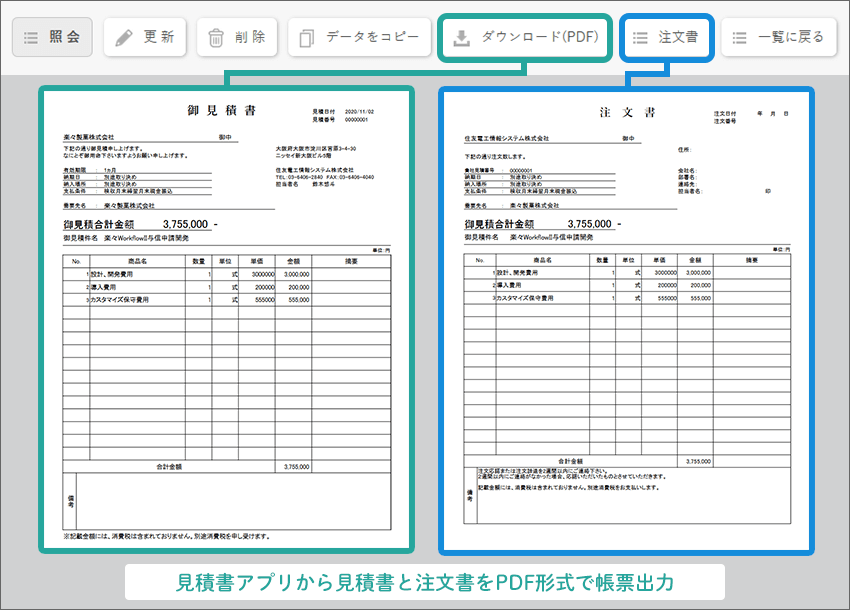Click the 商品名 column header in the estimate table
The image size is (850, 610).
click(x=138, y=261)
